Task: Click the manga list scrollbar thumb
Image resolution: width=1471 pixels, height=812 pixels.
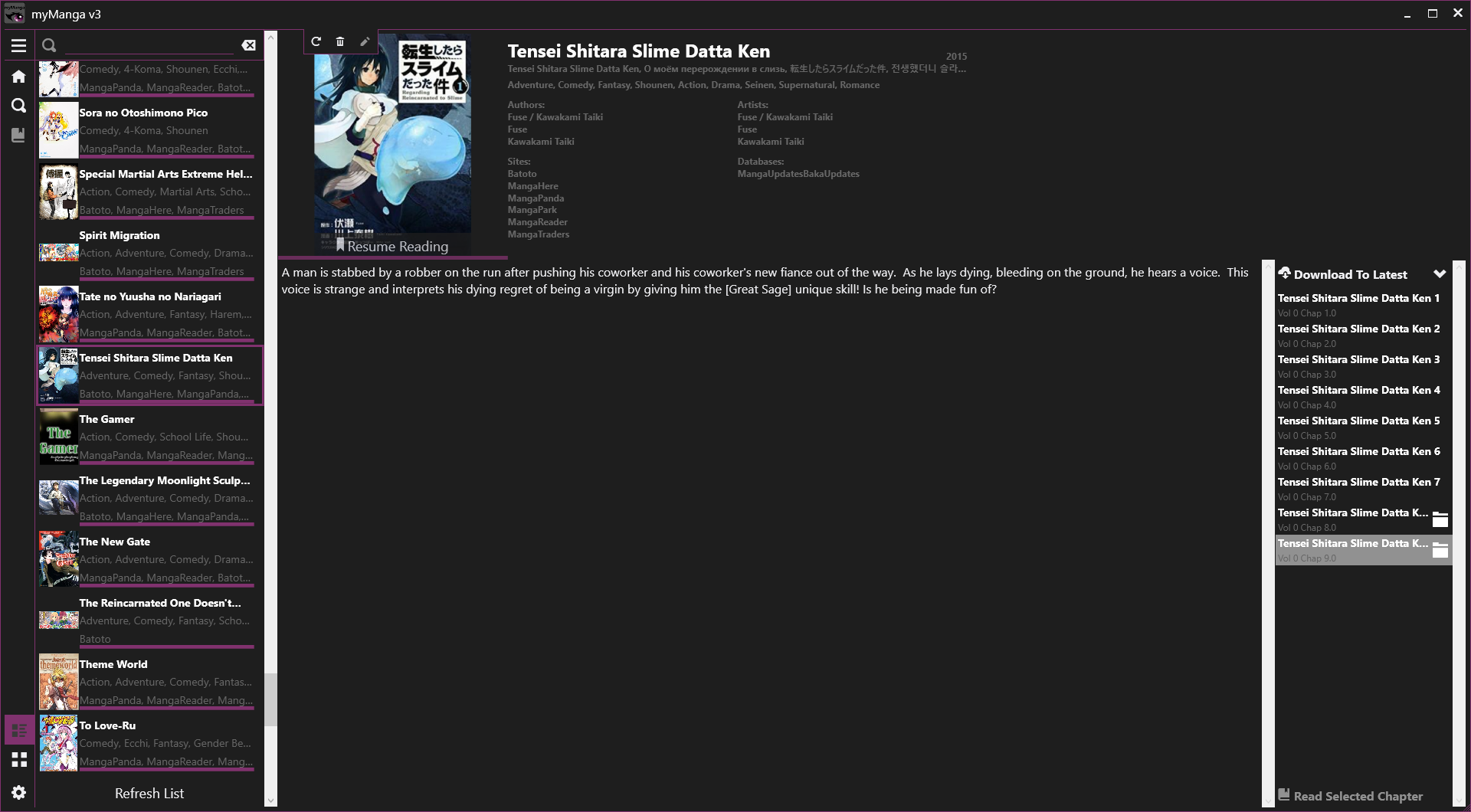Action: pos(270,699)
